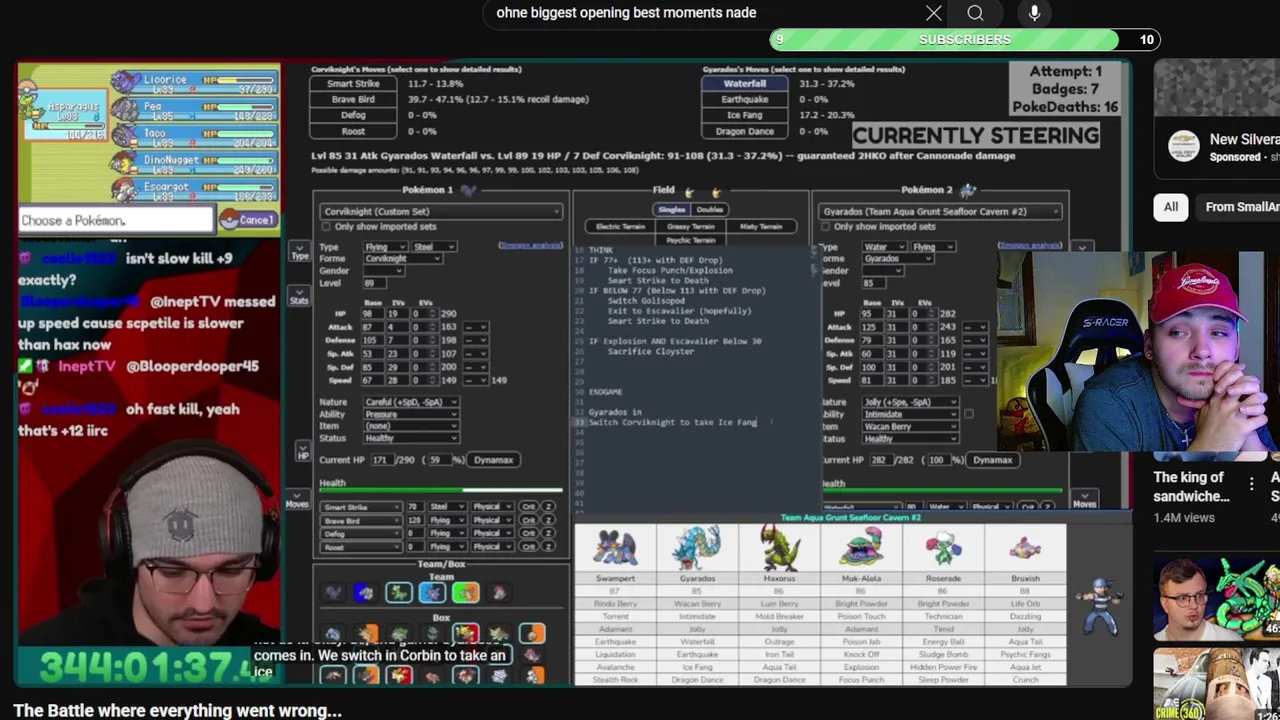Image resolution: width=1280 pixels, height=720 pixels.
Task: Click title The Battle where everything went wrong
Action: pyautogui.click(x=177, y=711)
